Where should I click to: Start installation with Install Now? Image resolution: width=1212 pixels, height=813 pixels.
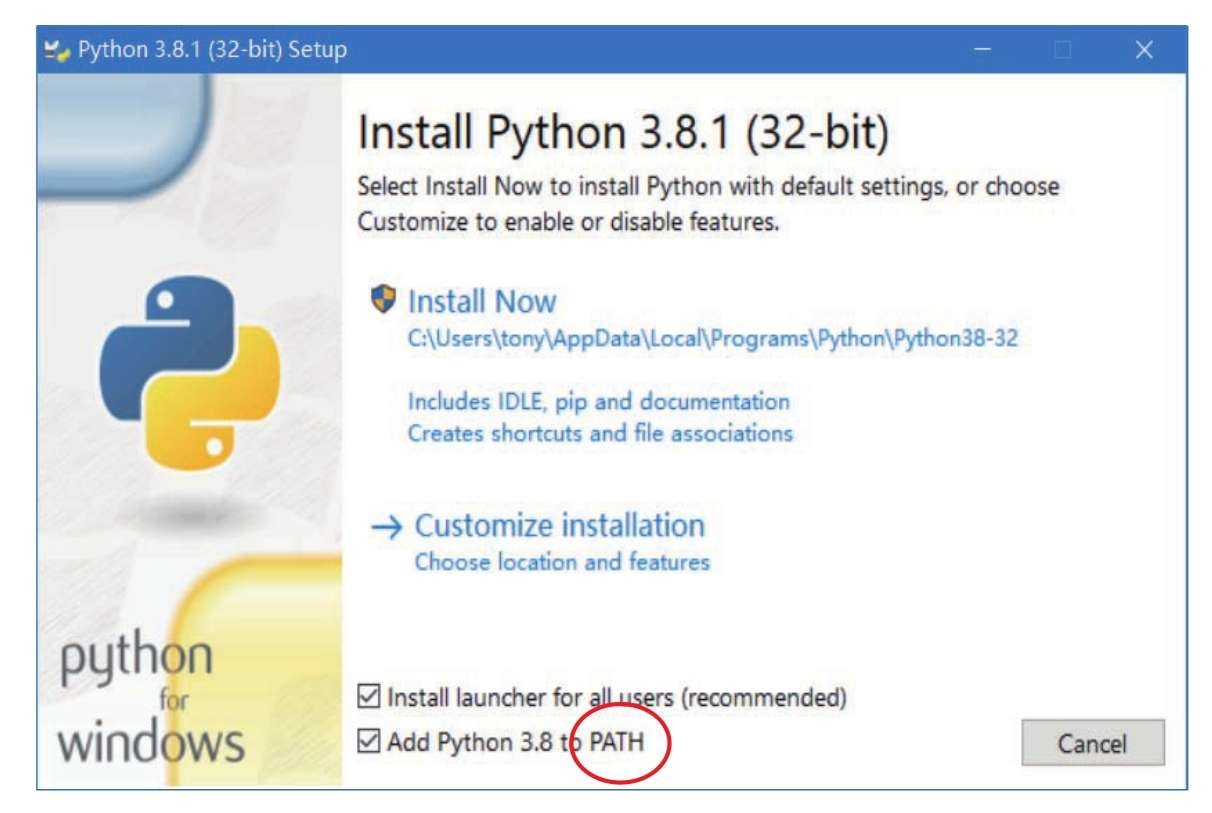[x=482, y=301]
